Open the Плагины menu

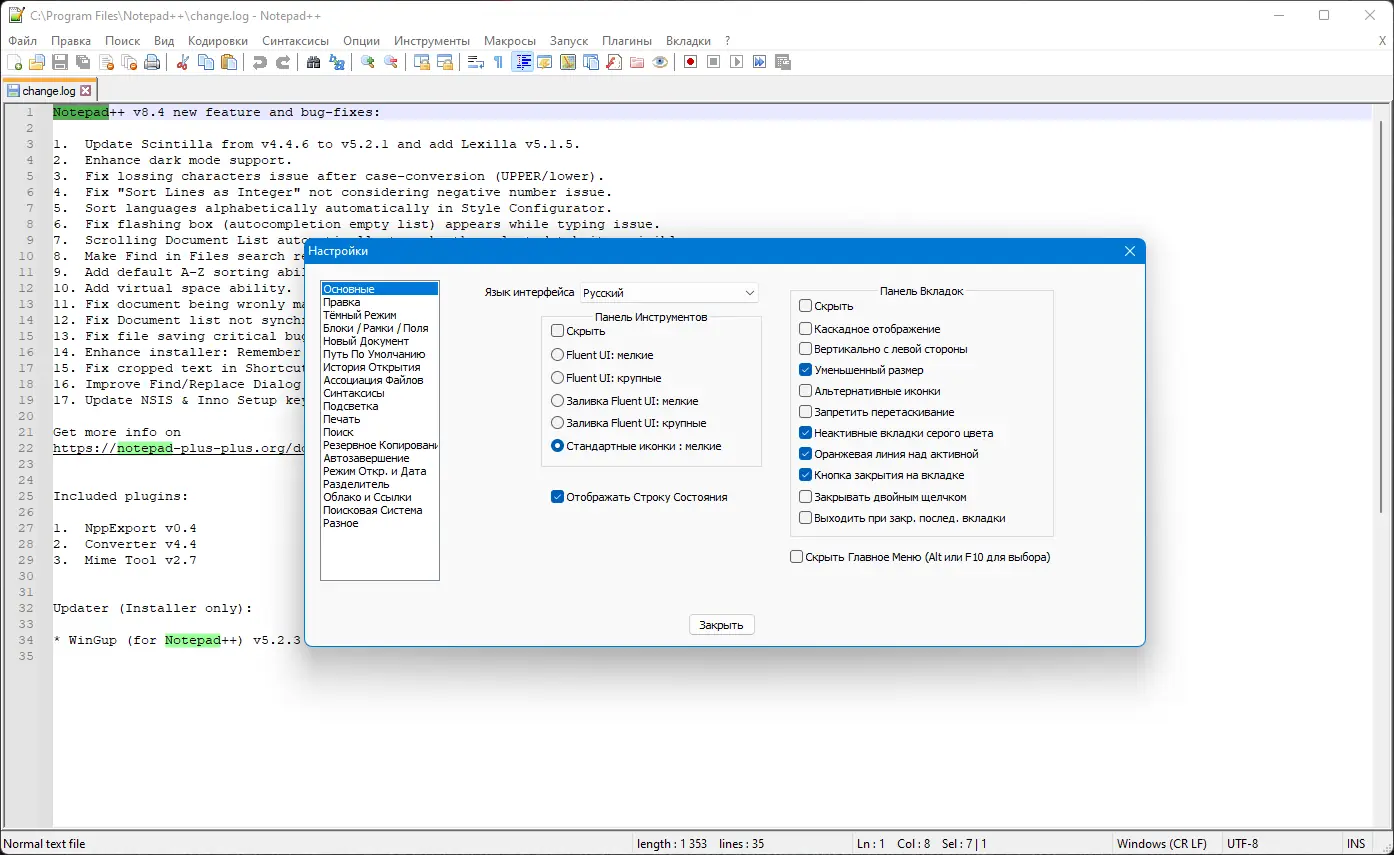626,41
